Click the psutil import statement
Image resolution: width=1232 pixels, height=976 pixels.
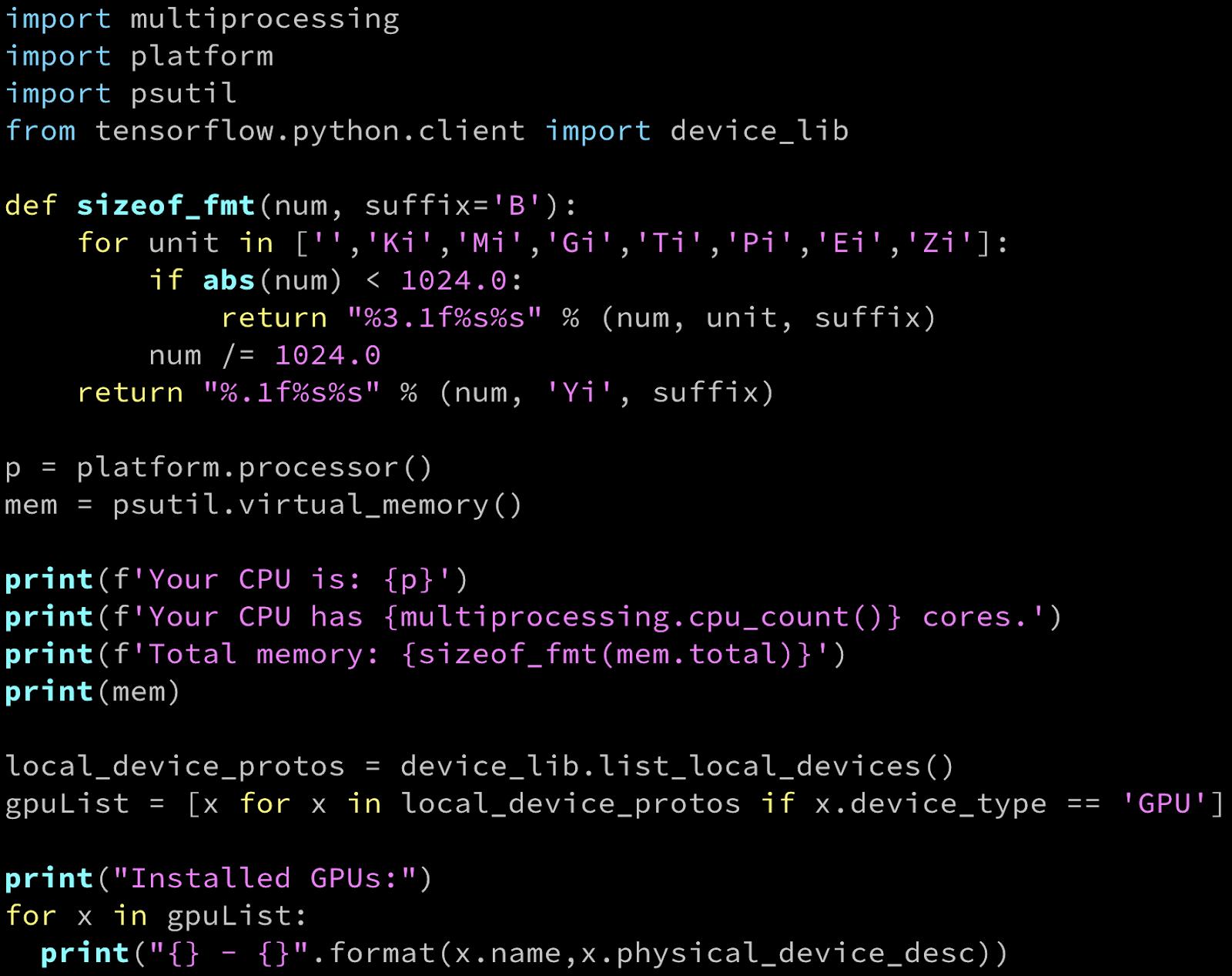click(119, 92)
